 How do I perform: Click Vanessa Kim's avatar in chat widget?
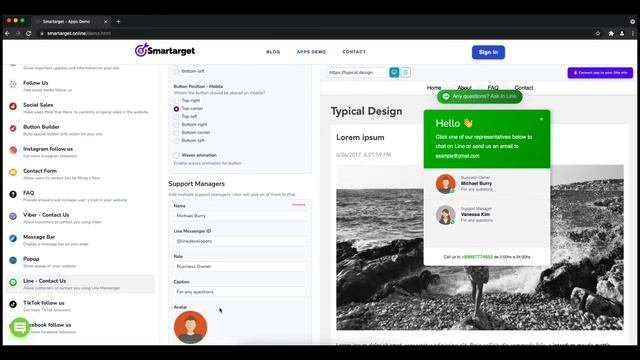445,215
